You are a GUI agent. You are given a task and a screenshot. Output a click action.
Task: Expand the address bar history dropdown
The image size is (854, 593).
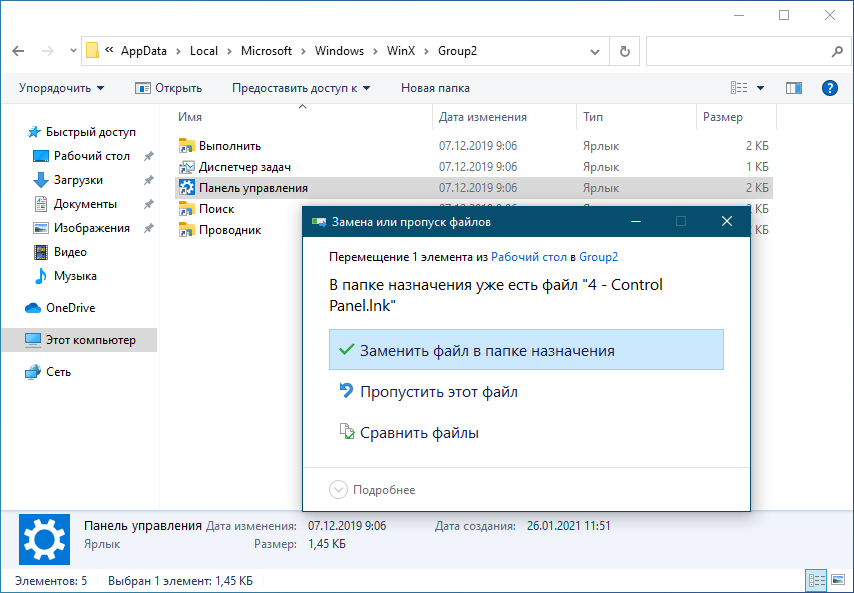595,52
